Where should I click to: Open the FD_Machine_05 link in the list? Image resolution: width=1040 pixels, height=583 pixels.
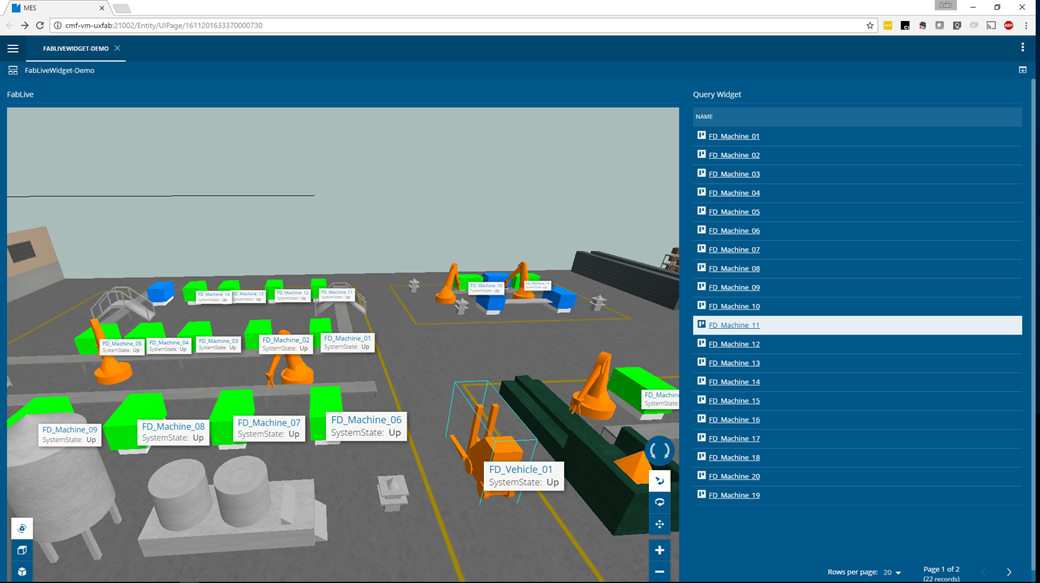(x=734, y=212)
